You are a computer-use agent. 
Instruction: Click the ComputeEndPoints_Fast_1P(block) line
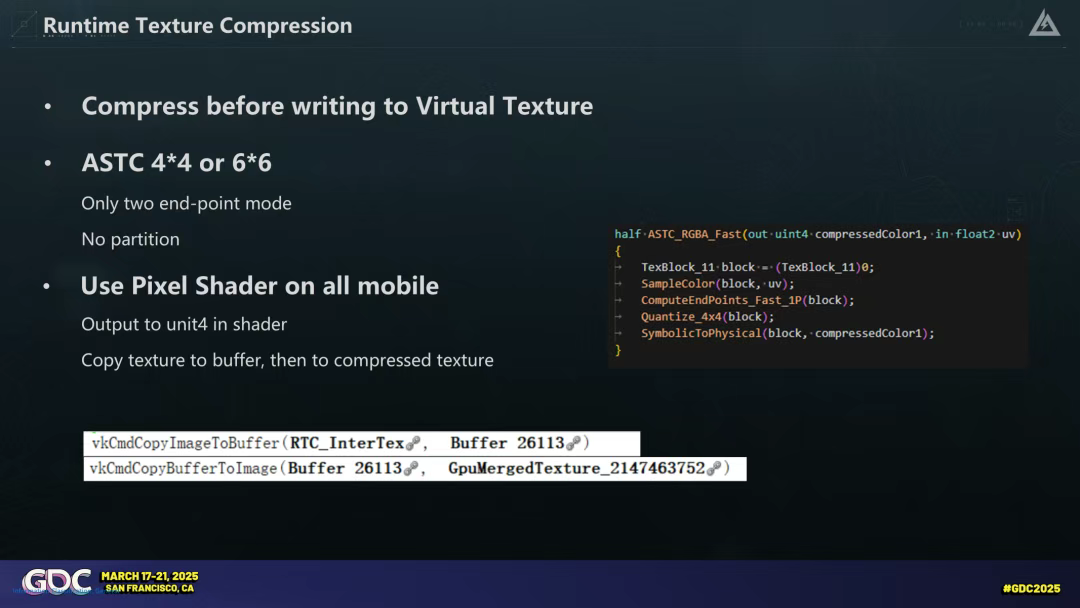[x=747, y=300]
